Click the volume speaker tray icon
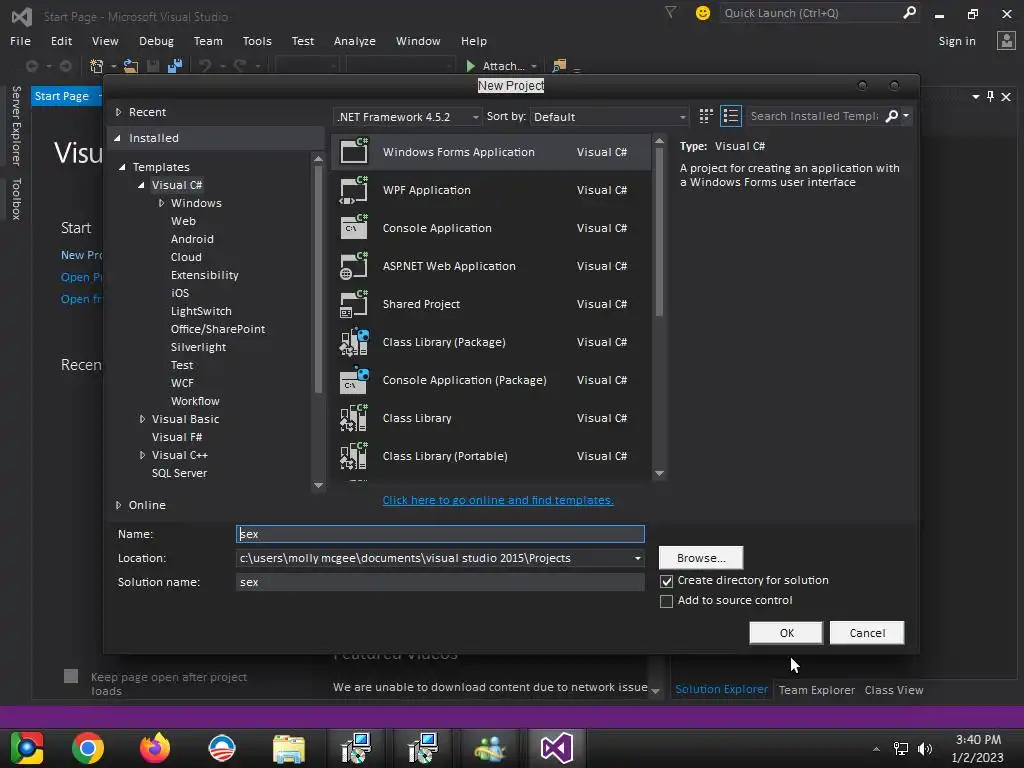1024x768 pixels. pyautogui.click(x=925, y=748)
